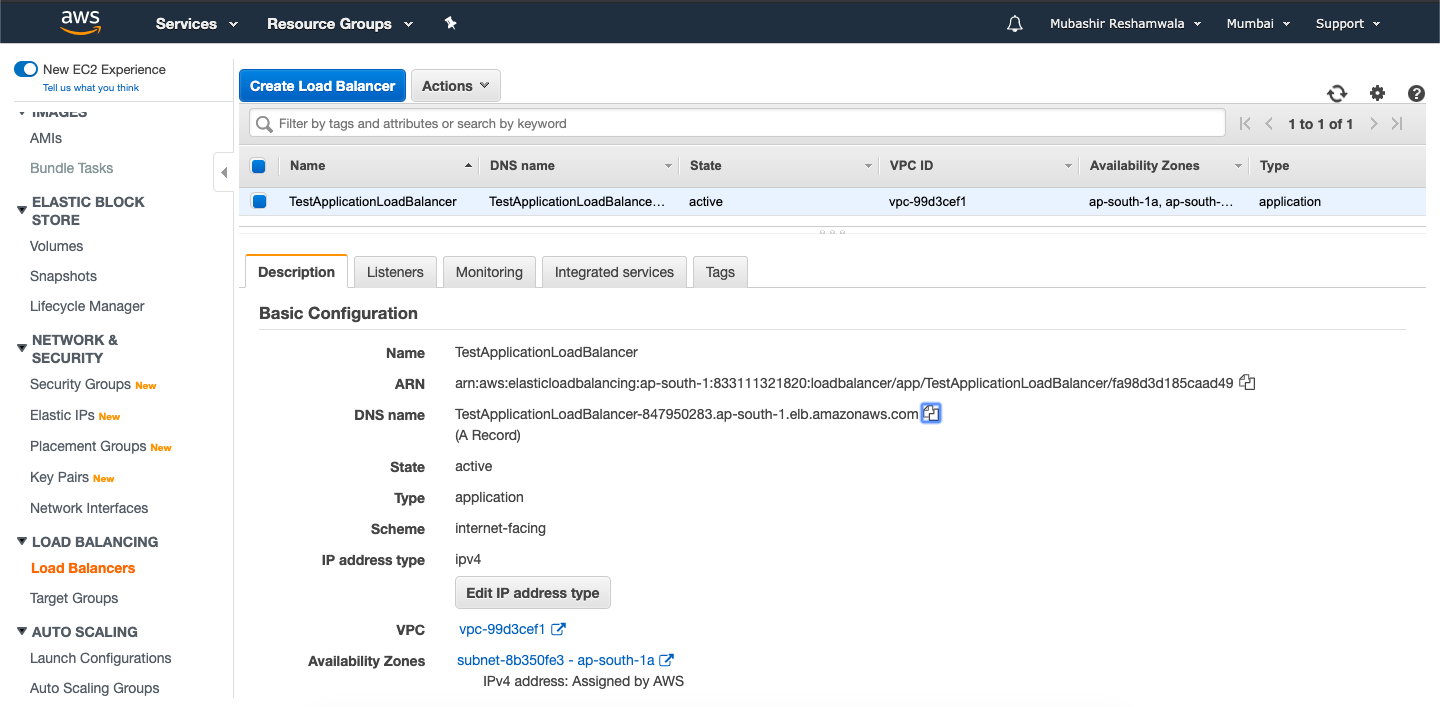This screenshot has width=1440, height=707.
Task: Go to first page of results
Action: [1245, 124]
